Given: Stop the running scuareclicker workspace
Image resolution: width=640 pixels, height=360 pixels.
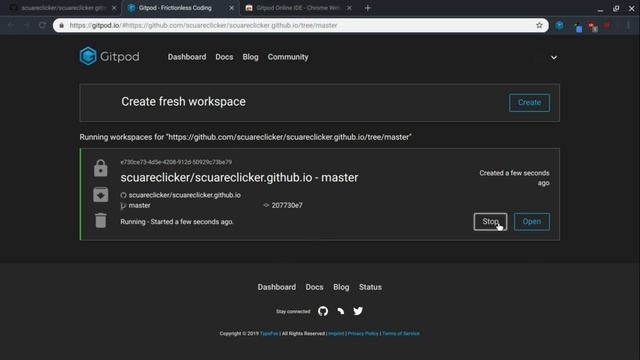Looking at the screenshot, I should pyautogui.click(x=490, y=222).
